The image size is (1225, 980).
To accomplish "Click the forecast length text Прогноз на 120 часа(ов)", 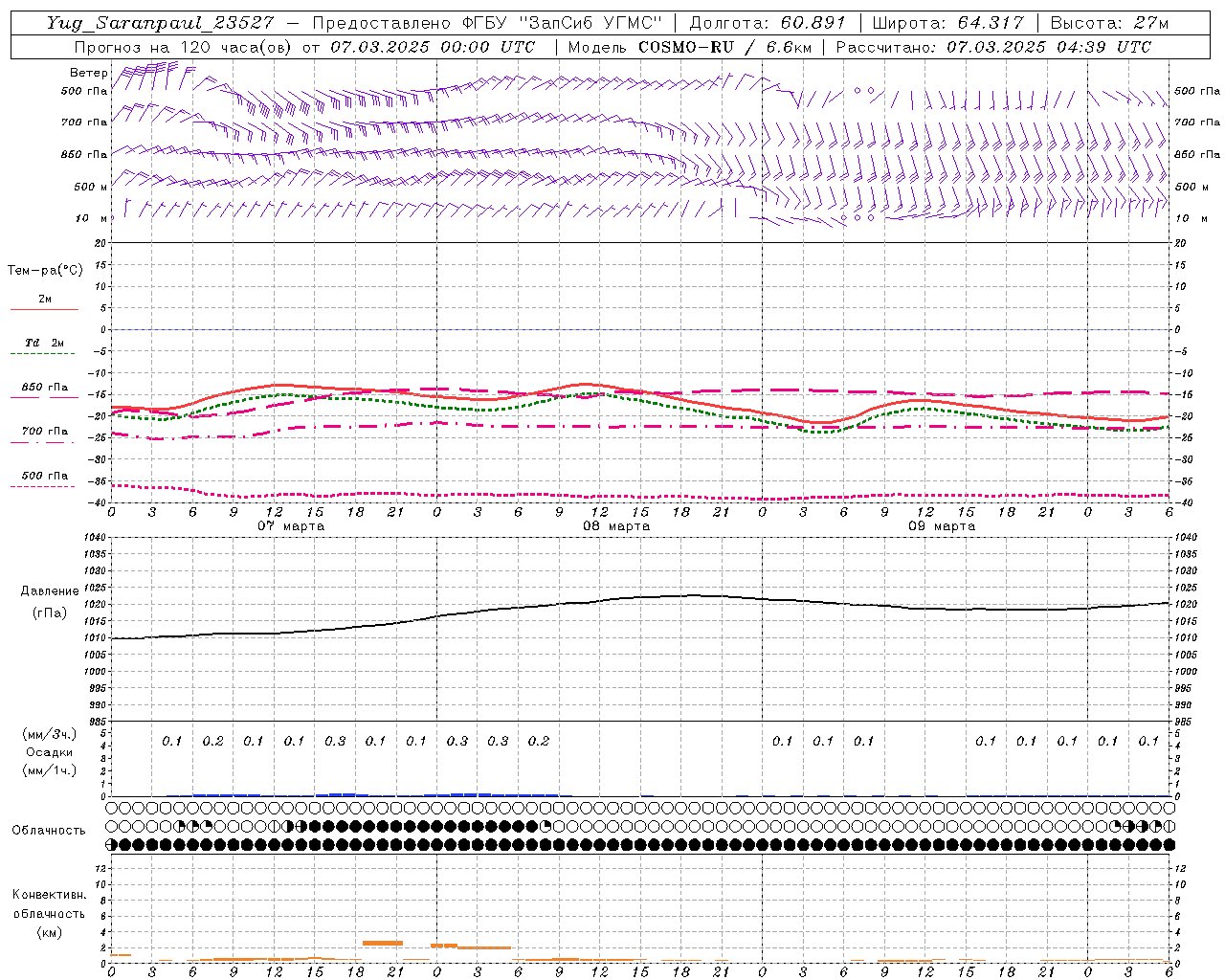I will 184,47.
